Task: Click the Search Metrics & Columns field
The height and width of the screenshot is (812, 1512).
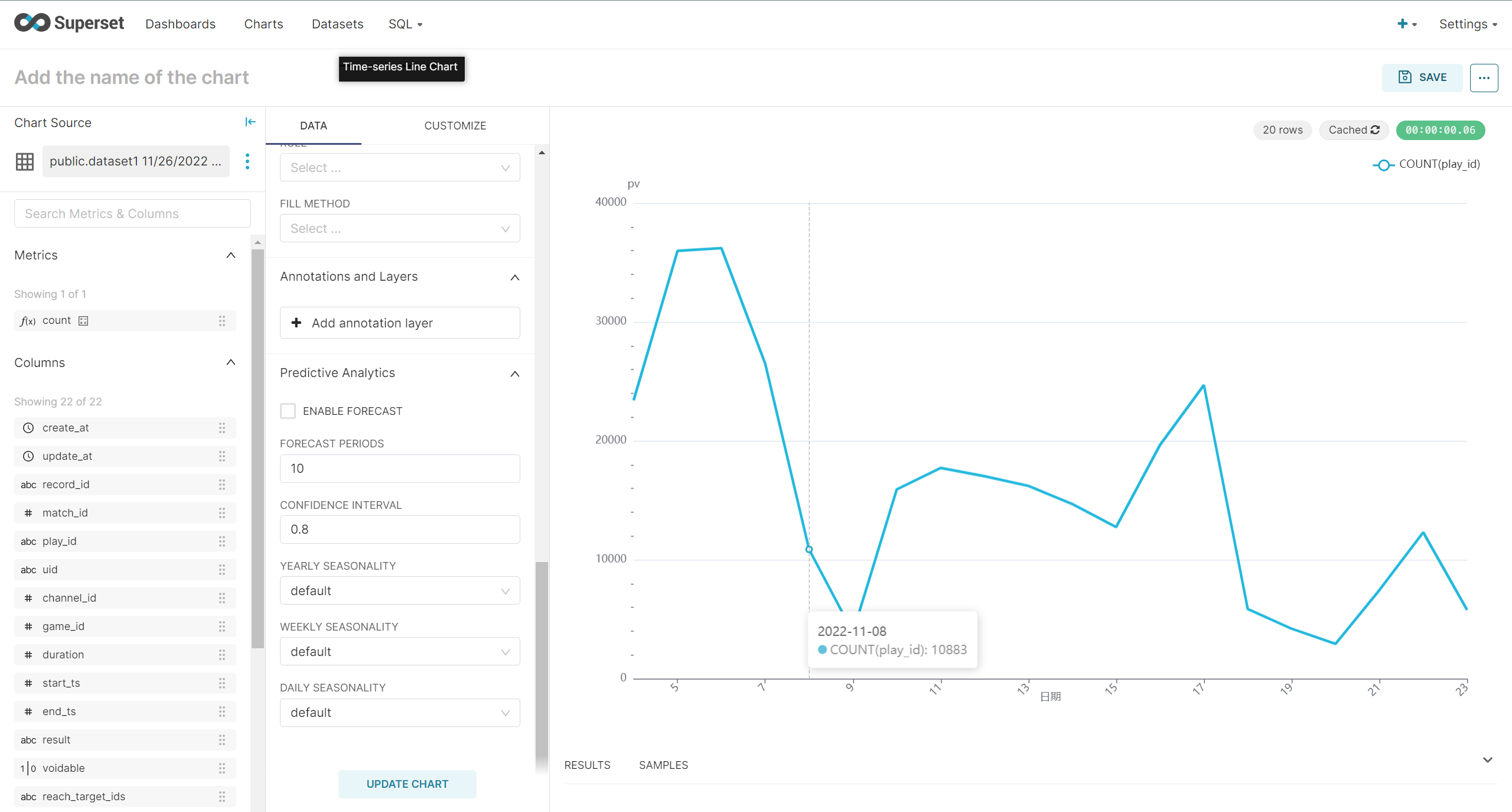Action: (132, 213)
